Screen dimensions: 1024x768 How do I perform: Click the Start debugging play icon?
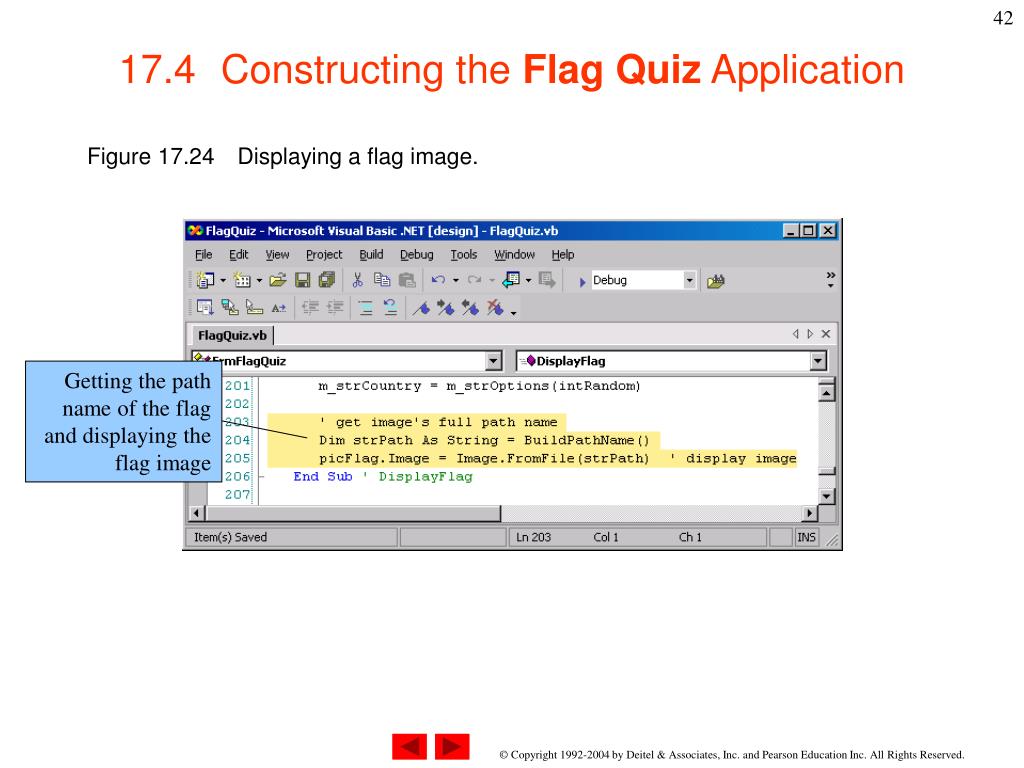582,281
